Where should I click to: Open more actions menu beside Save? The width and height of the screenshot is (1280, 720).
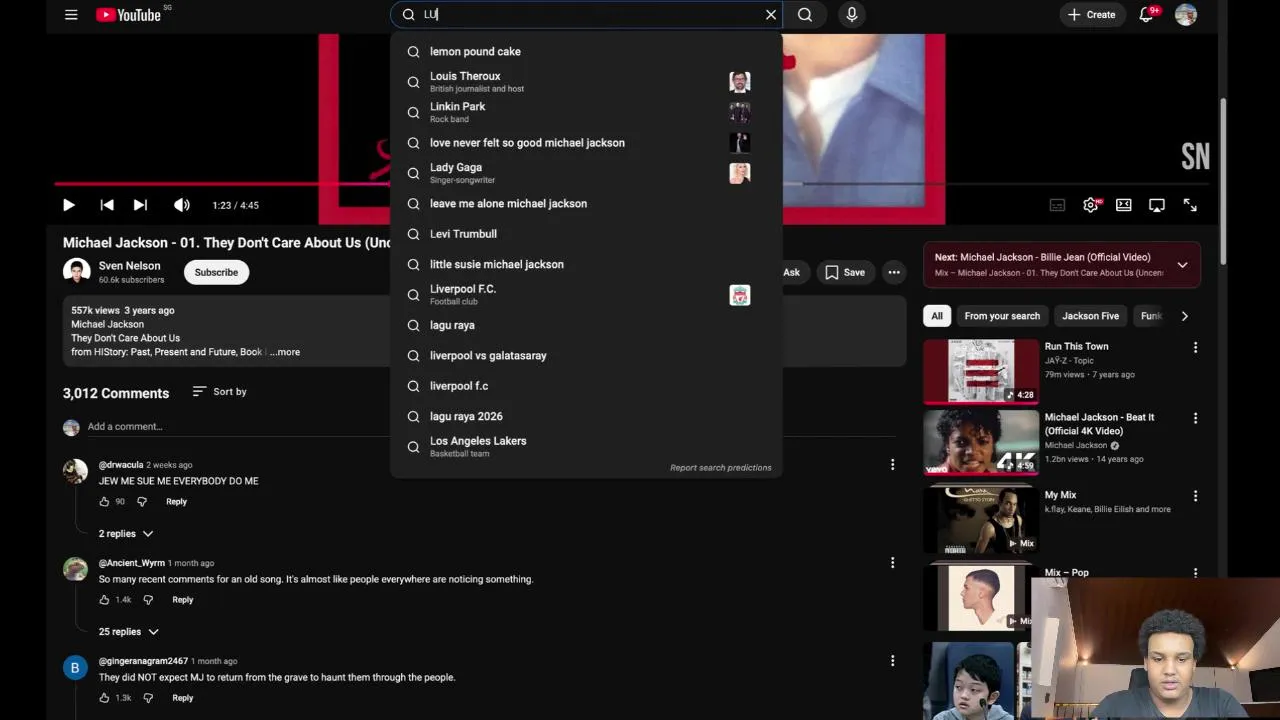tap(894, 272)
